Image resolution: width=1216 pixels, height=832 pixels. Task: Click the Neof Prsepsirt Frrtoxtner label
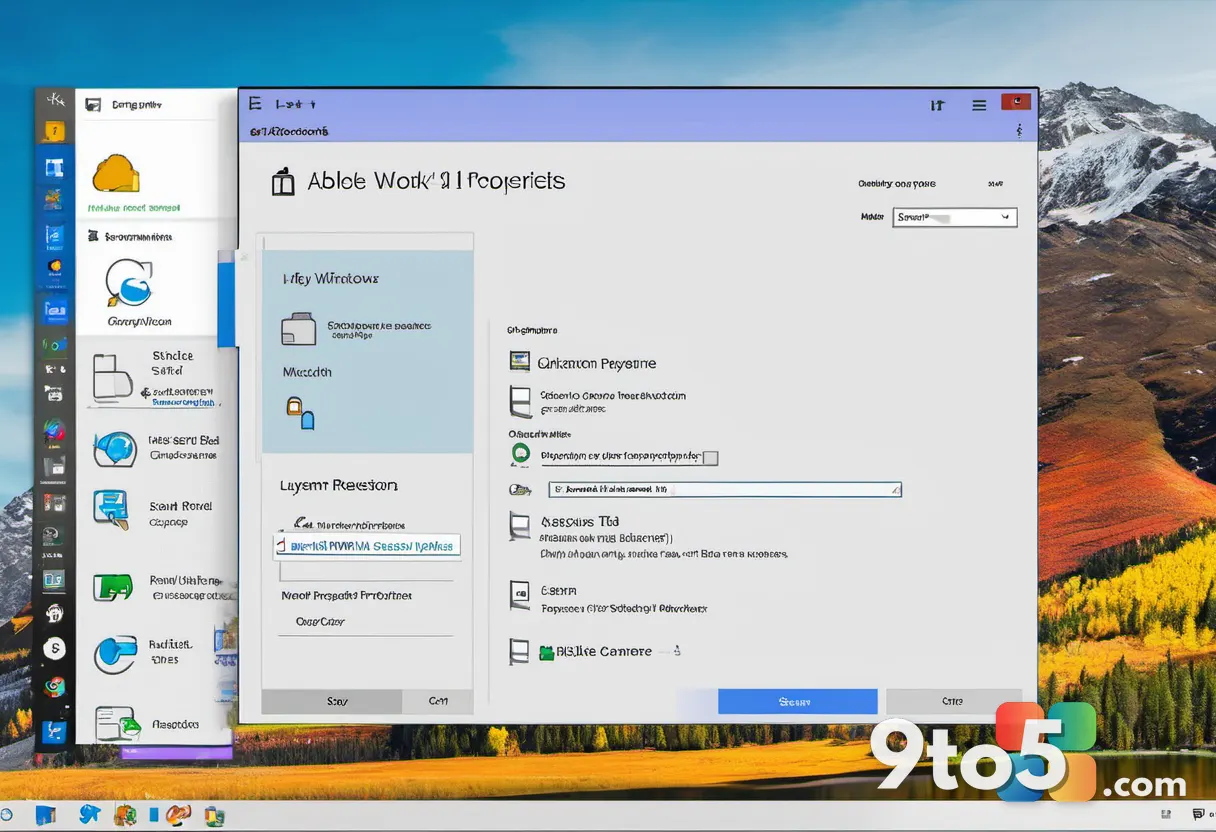coord(346,595)
